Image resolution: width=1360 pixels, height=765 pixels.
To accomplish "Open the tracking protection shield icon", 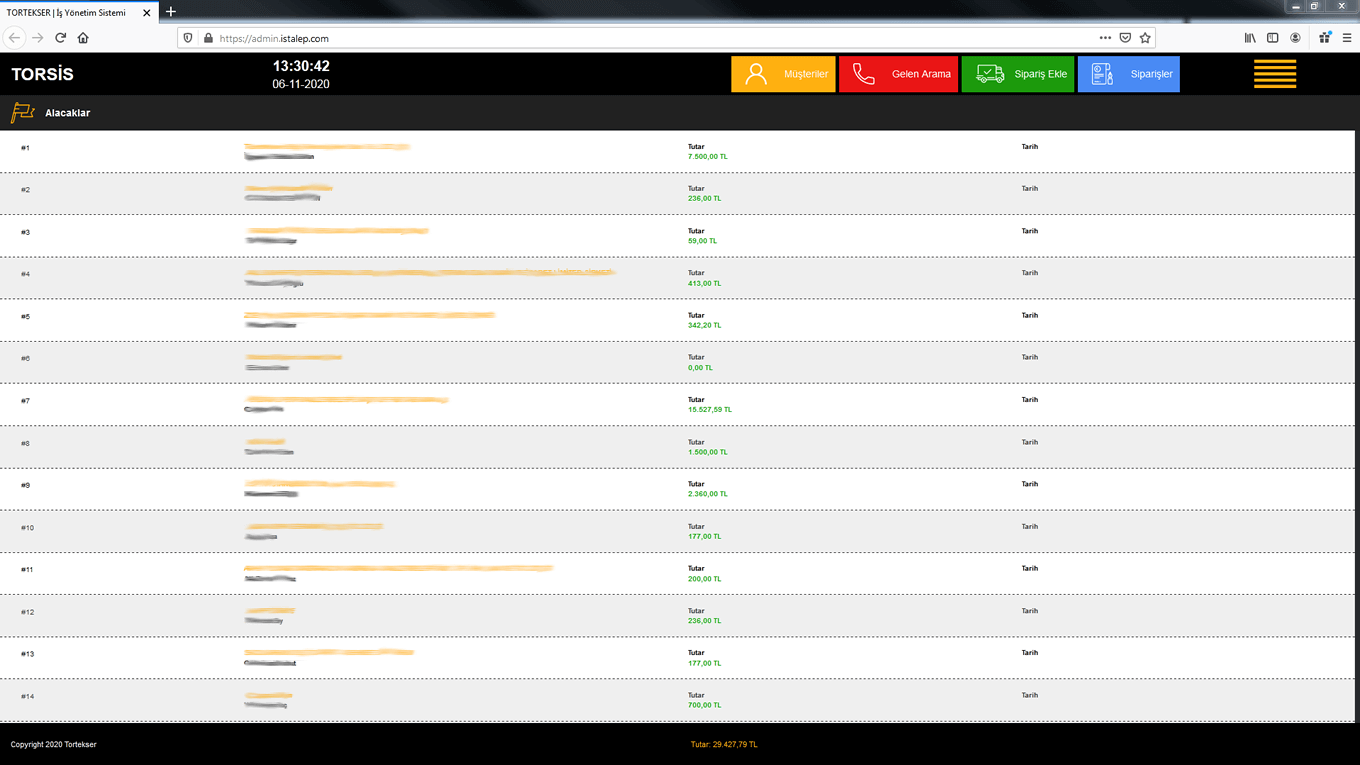I will tap(188, 38).
